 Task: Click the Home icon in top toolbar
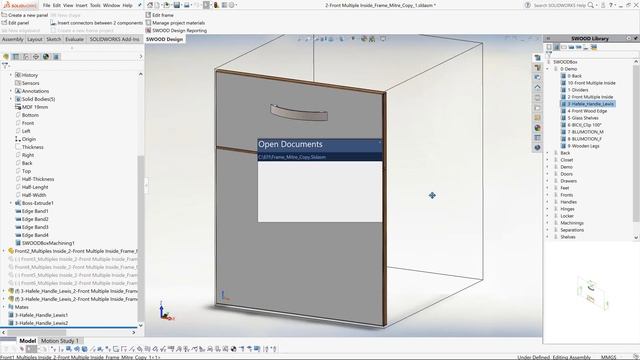(x=150, y=5)
